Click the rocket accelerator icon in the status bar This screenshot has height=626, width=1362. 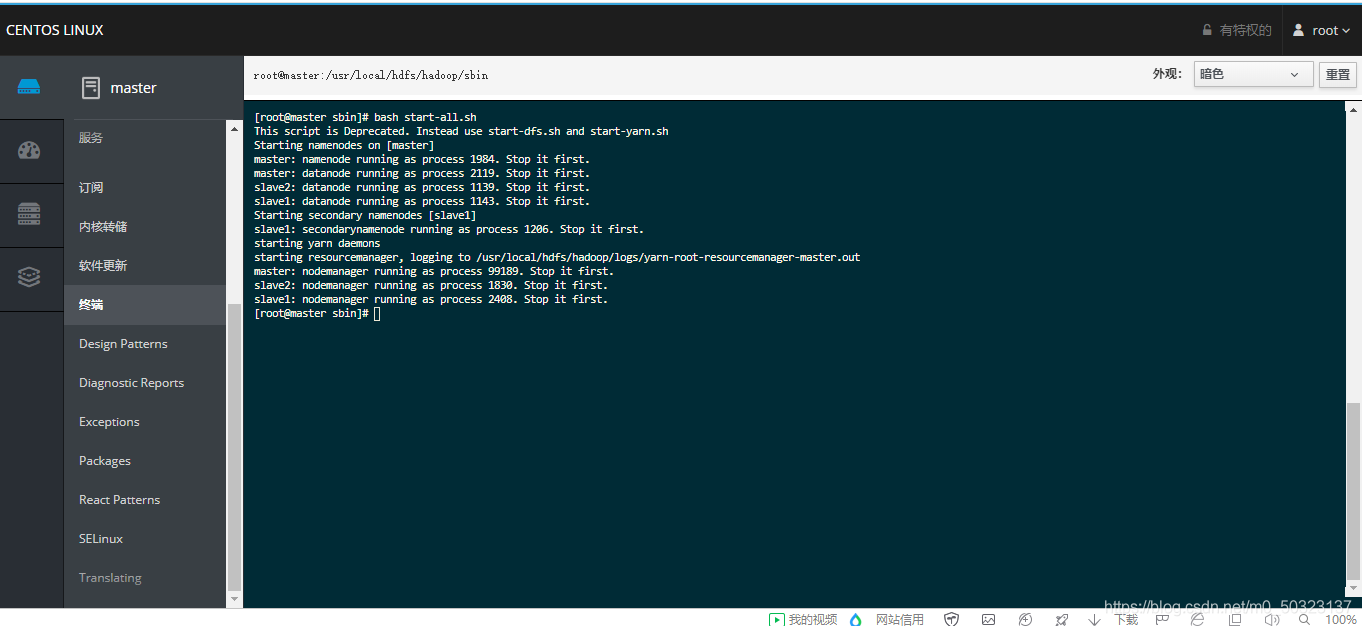[1061, 619]
